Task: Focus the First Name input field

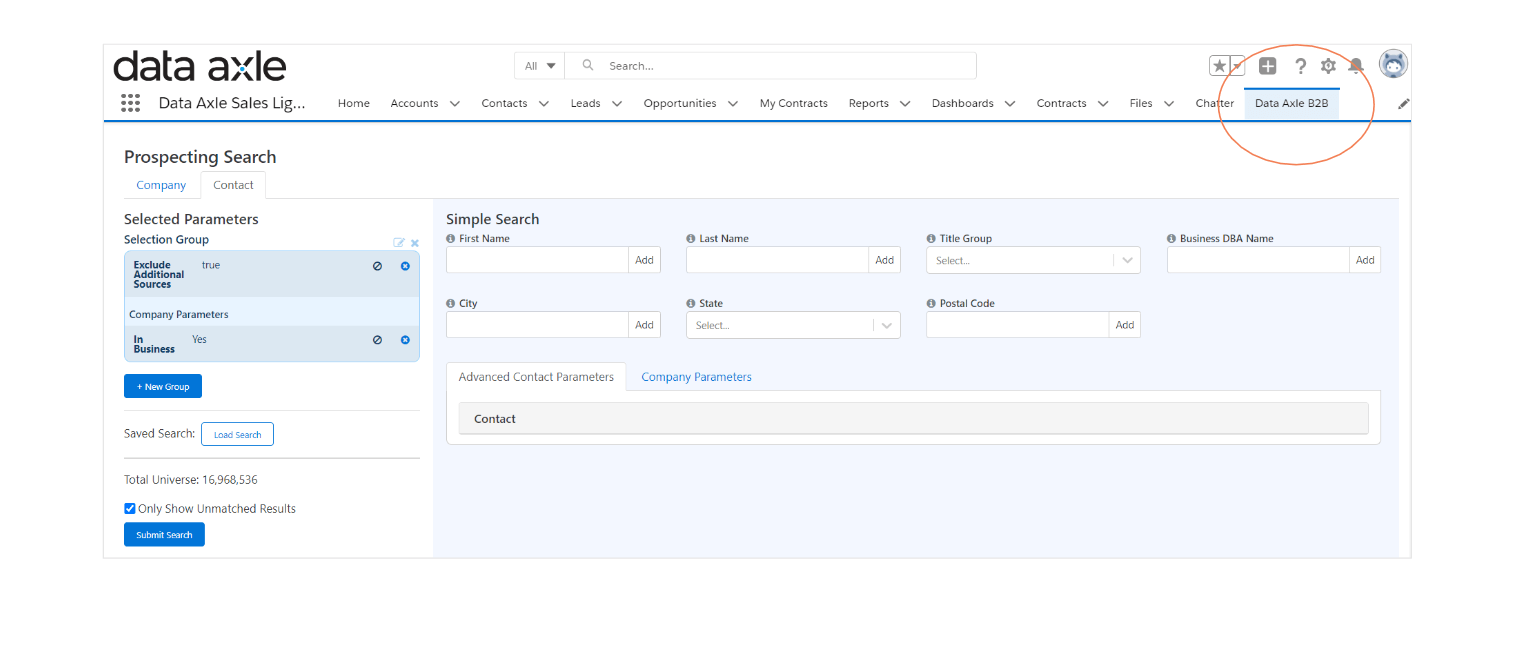Action: [538, 260]
